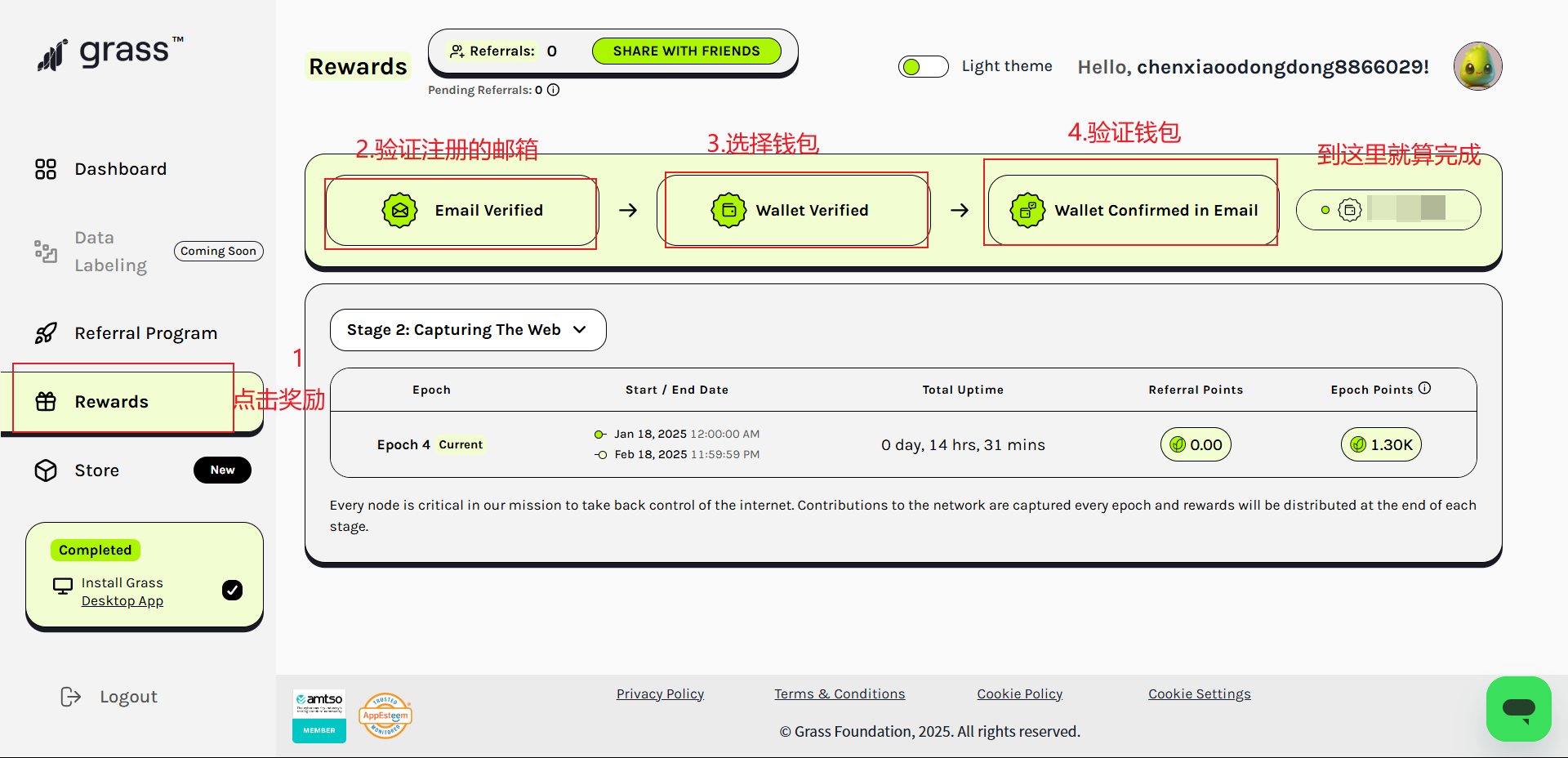Click the Epoch column header
This screenshot has width=1568, height=758.
pyautogui.click(x=431, y=390)
